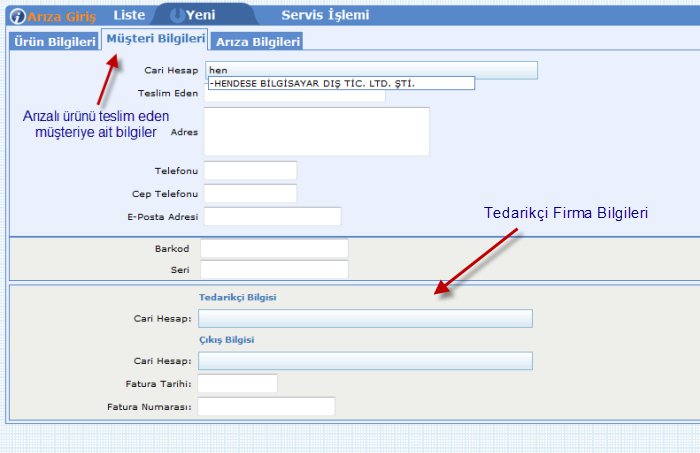The width and height of the screenshot is (700, 453).
Task: Click the round icon on the Yeni tab
Action: (x=177, y=16)
